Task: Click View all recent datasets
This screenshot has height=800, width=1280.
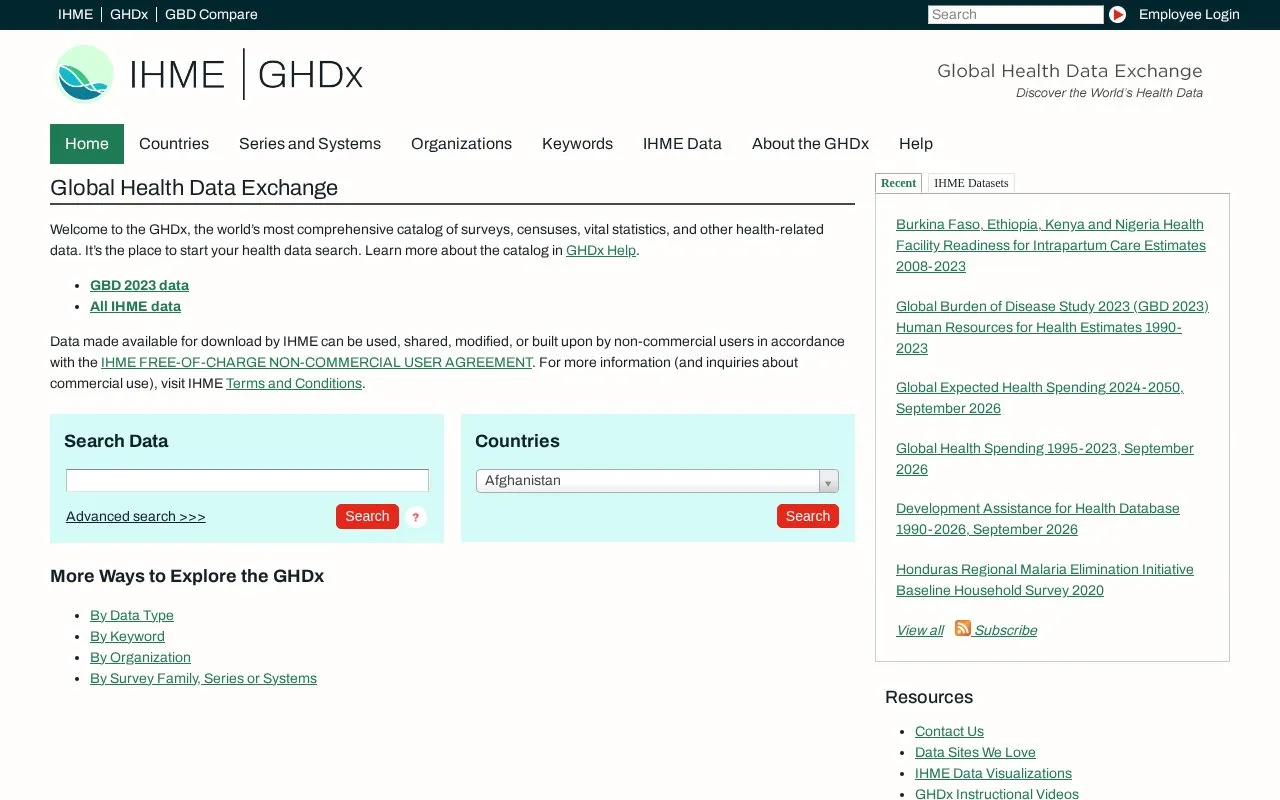Action: click(x=920, y=630)
